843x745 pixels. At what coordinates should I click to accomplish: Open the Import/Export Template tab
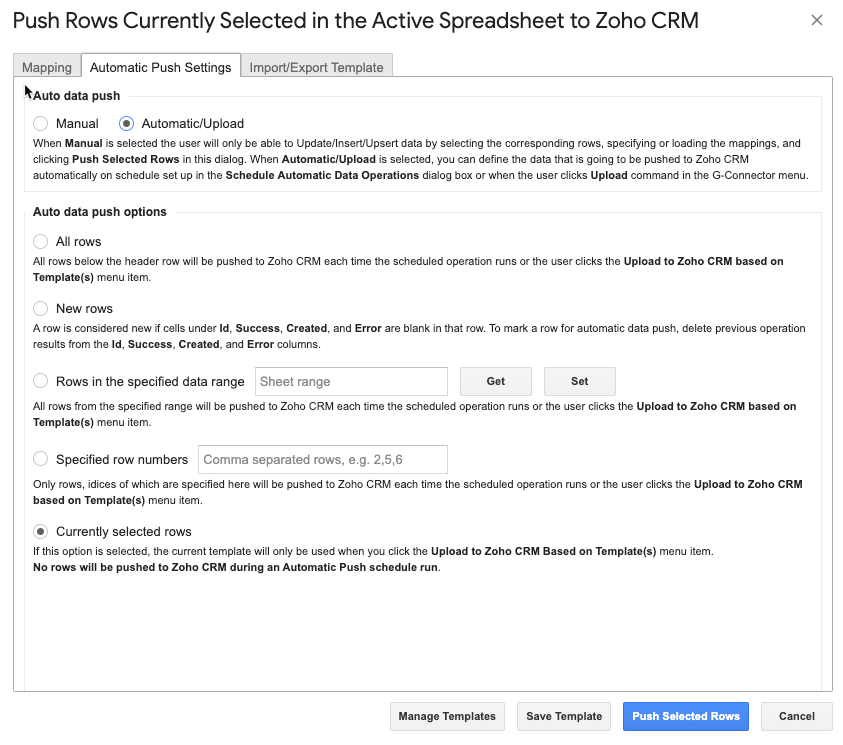coord(316,67)
